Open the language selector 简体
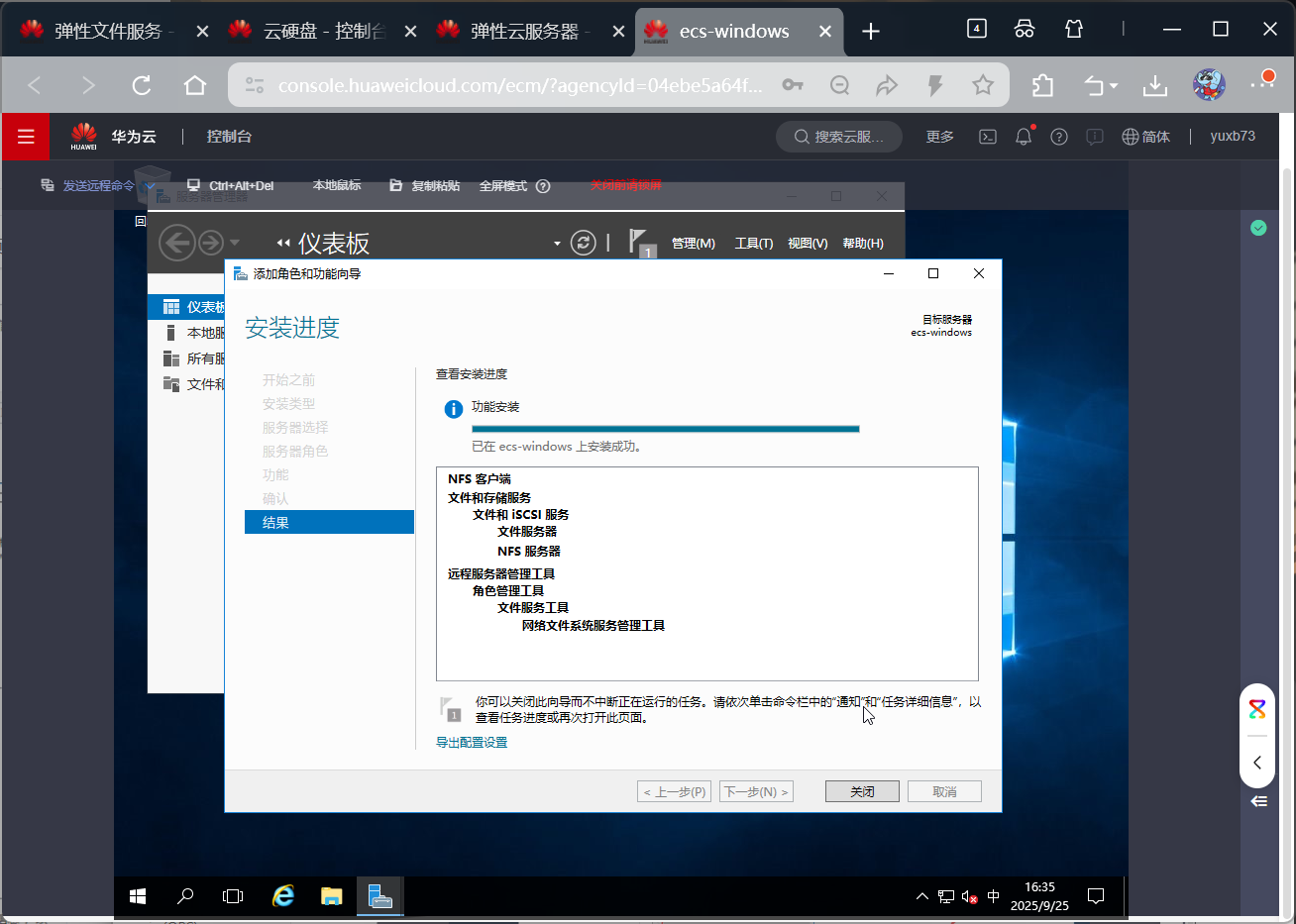1296x924 pixels. pos(1145,137)
